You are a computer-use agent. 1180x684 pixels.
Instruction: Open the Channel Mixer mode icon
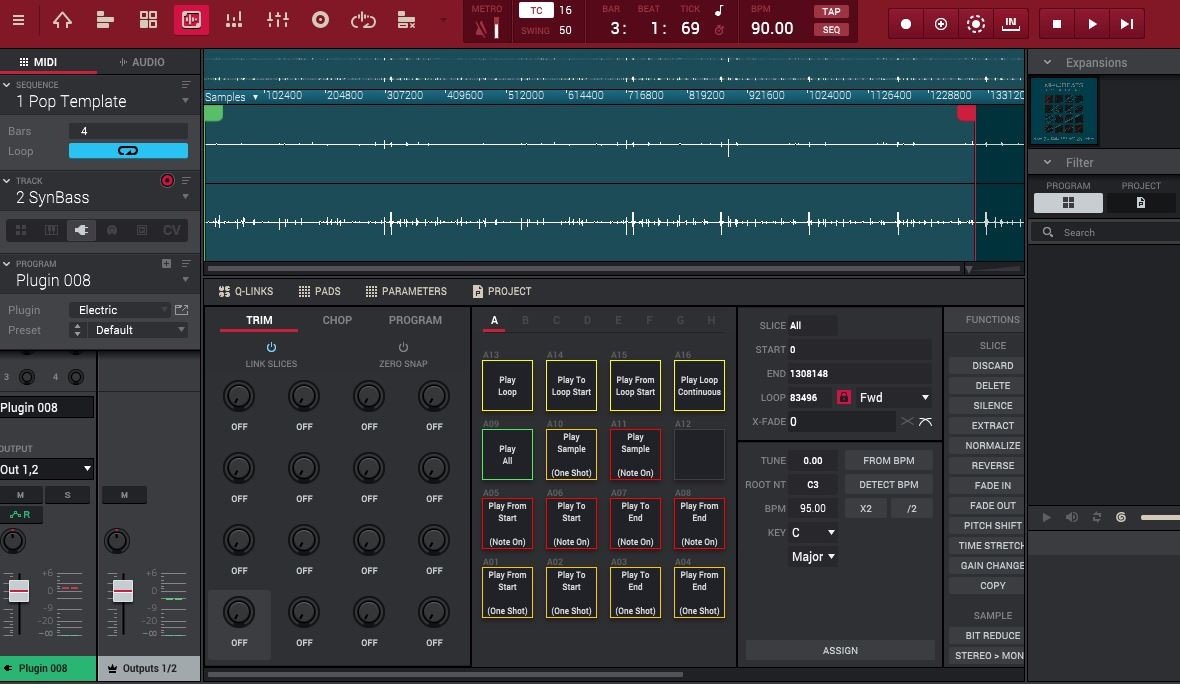(277, 20)
